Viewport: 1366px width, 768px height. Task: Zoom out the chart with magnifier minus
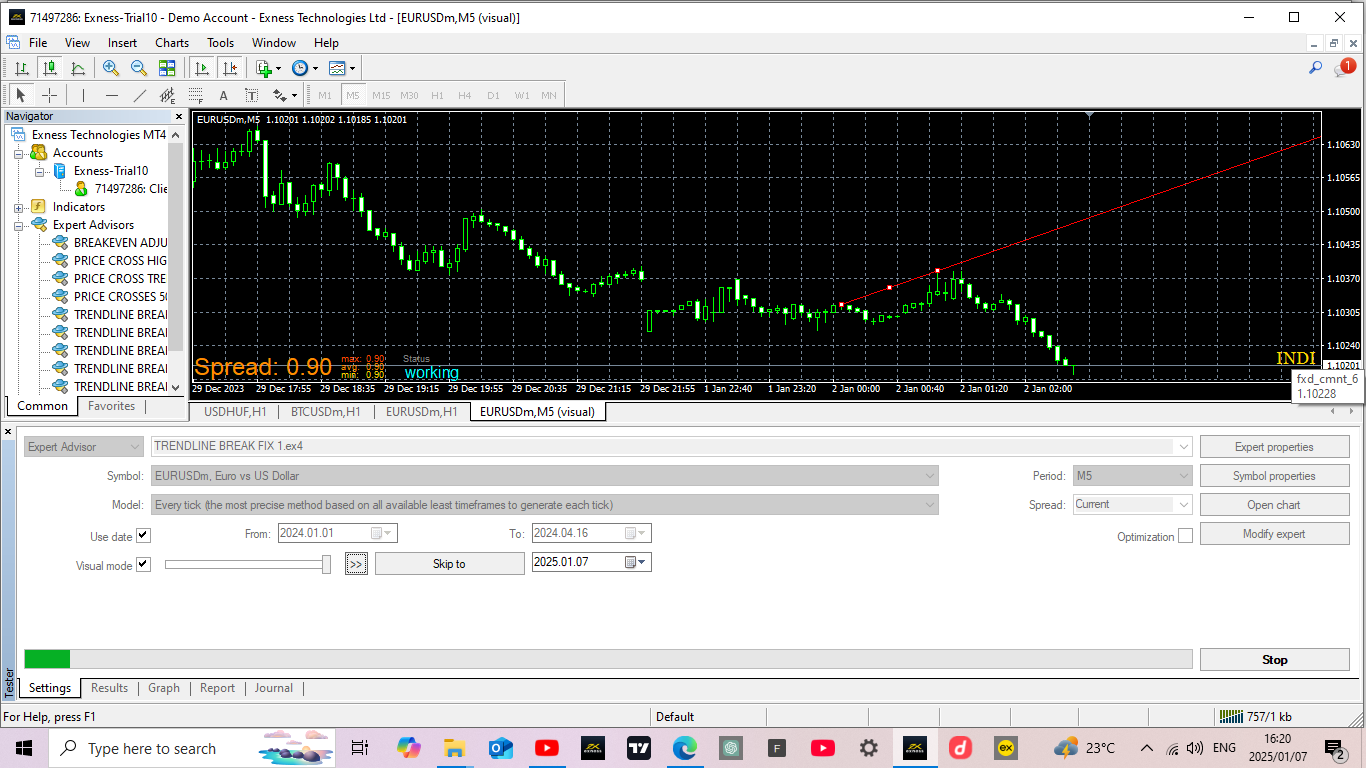pos(139,68)
